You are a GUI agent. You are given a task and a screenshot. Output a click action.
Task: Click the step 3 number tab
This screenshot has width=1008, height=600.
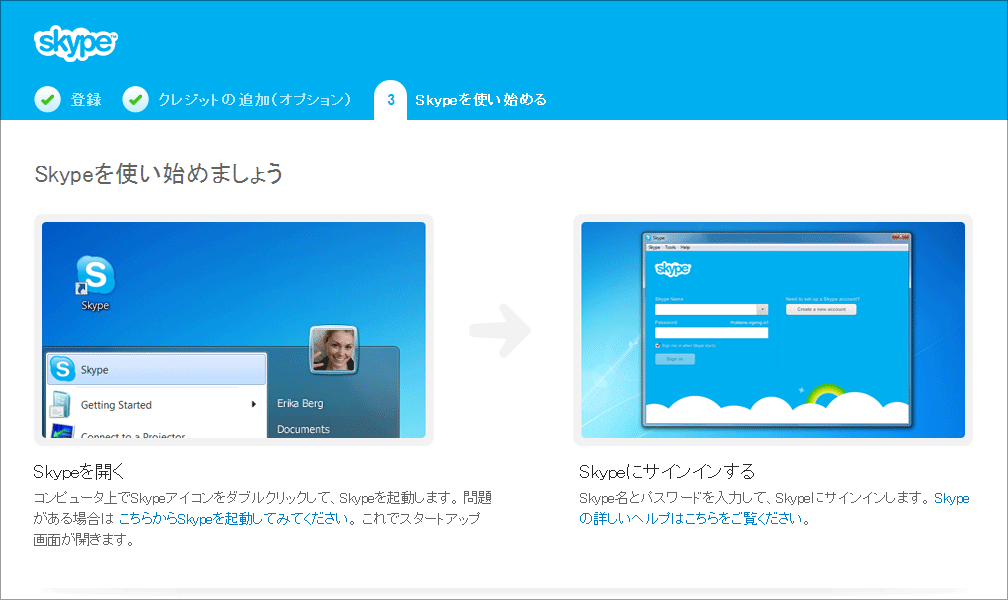pos(390,100)
